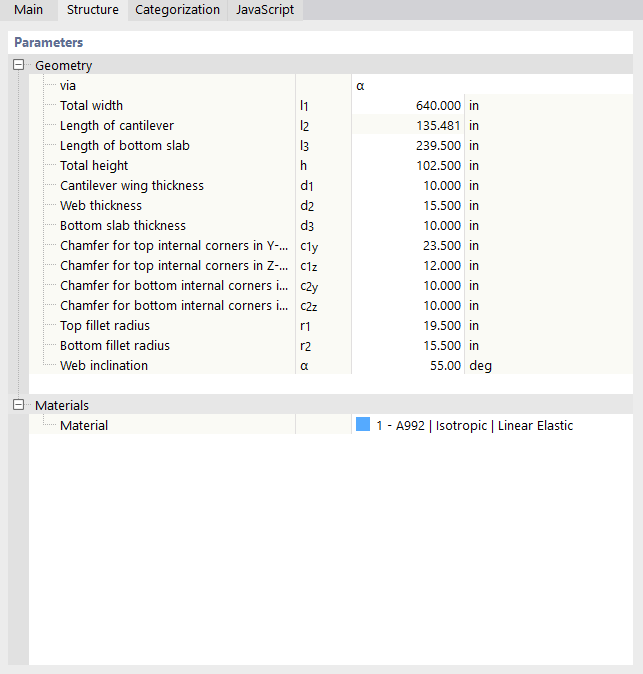The width and height of the screenshot is (643, 674).
Task: Open the Structure tab
Action: point(93,10)
